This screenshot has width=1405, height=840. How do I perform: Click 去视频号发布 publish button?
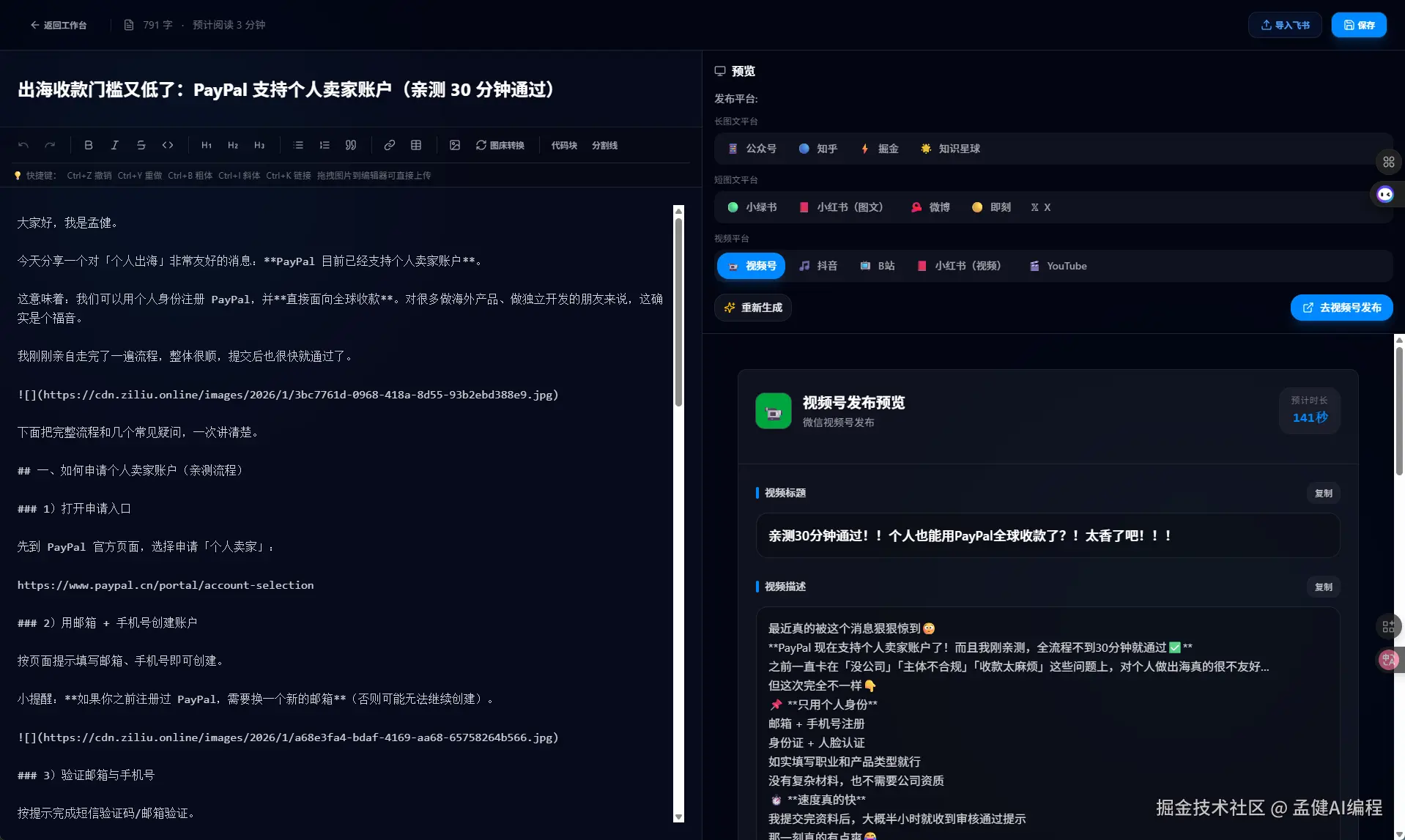1342,308
